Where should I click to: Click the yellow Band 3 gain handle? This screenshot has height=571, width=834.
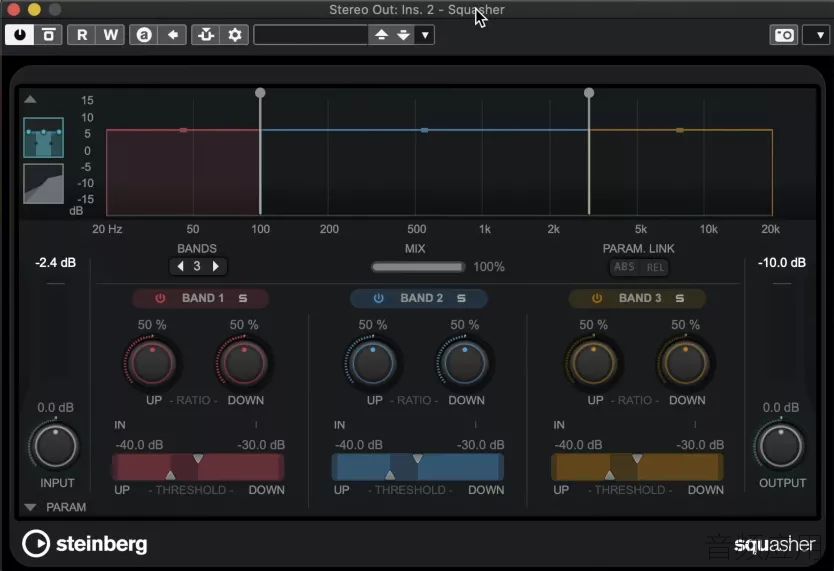pos(680,130)
